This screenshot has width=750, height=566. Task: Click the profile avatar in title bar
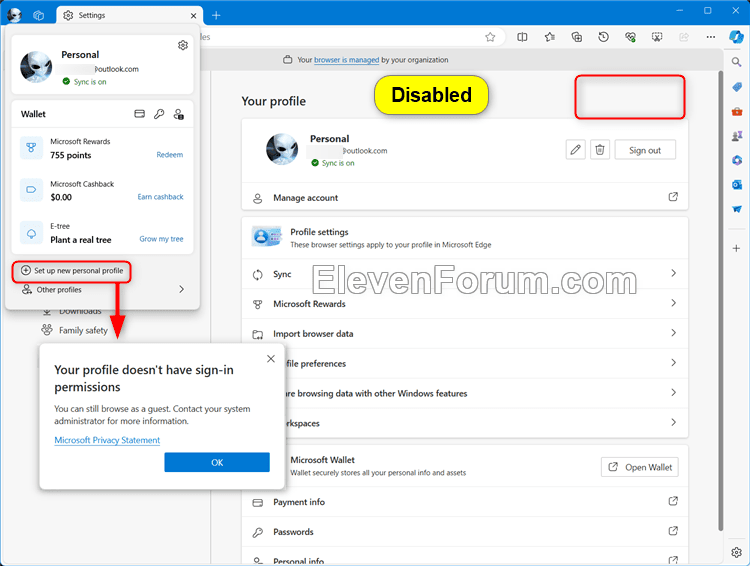(14, 15)
